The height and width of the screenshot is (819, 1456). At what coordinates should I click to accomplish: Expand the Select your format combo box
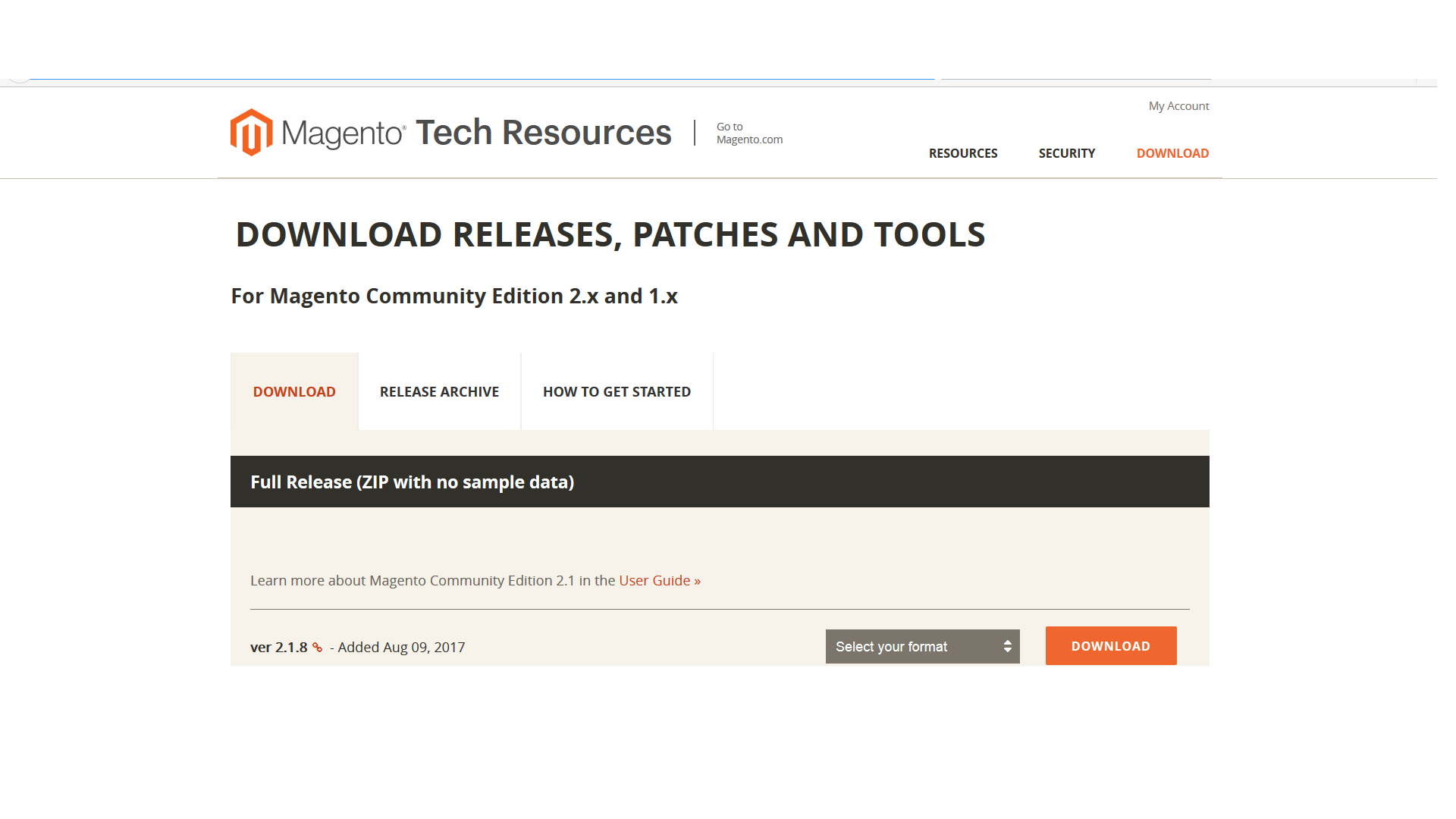921,645
